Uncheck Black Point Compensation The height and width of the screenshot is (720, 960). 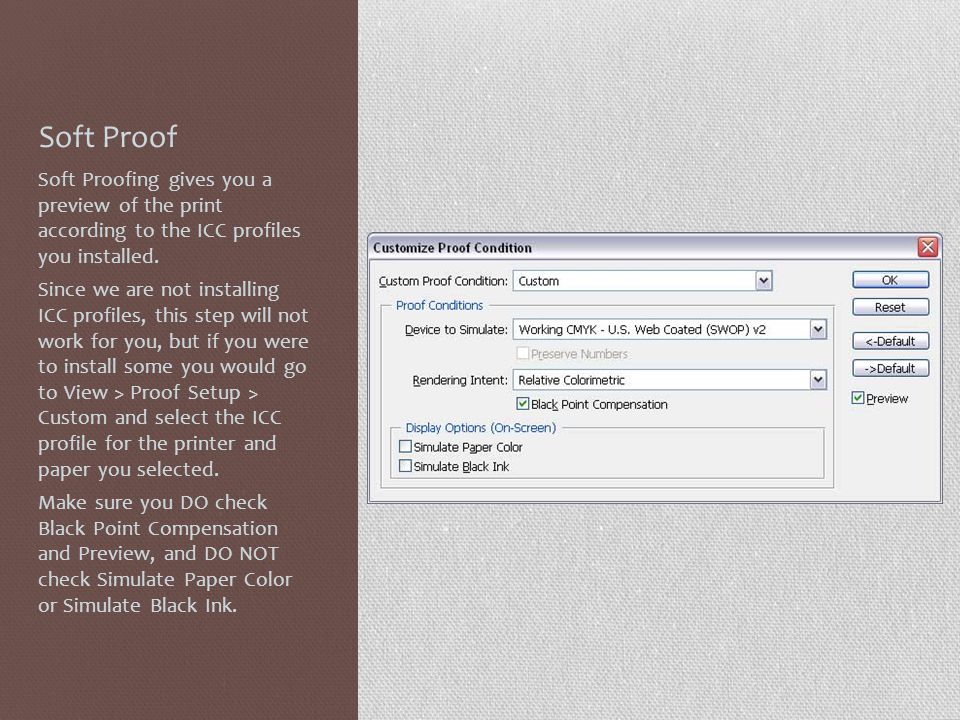[x=522, y=403]
